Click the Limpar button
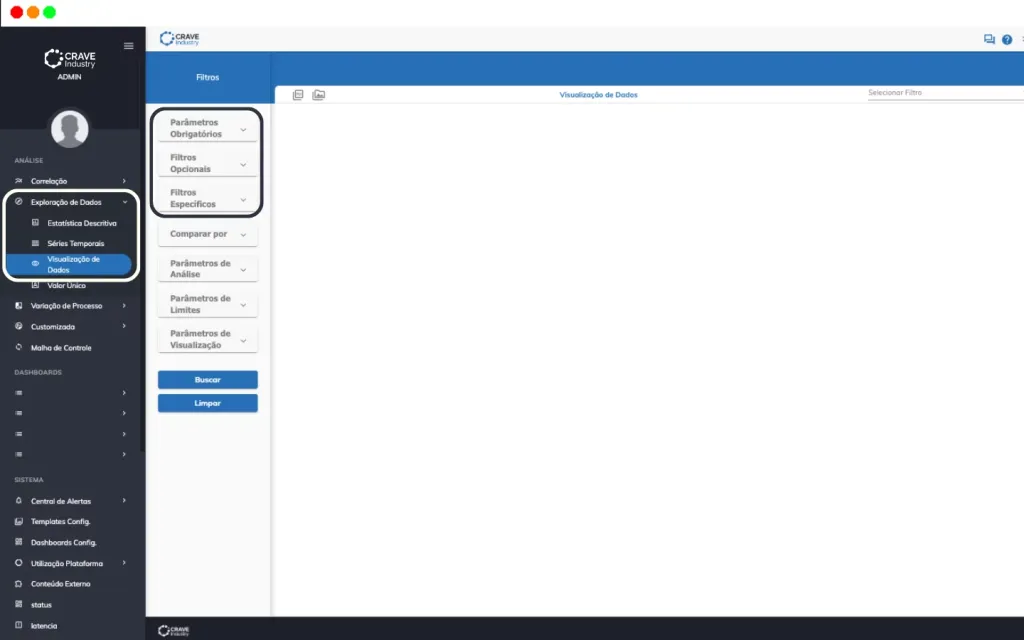1024x640 pixels. [208, 403]
